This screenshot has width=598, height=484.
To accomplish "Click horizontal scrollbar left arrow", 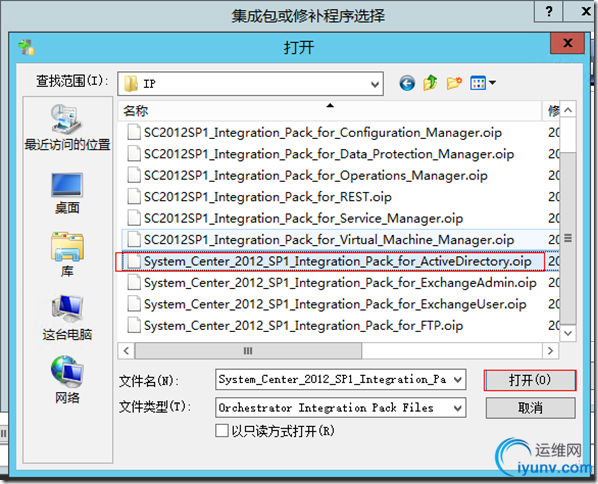I will tap(127, 351).
